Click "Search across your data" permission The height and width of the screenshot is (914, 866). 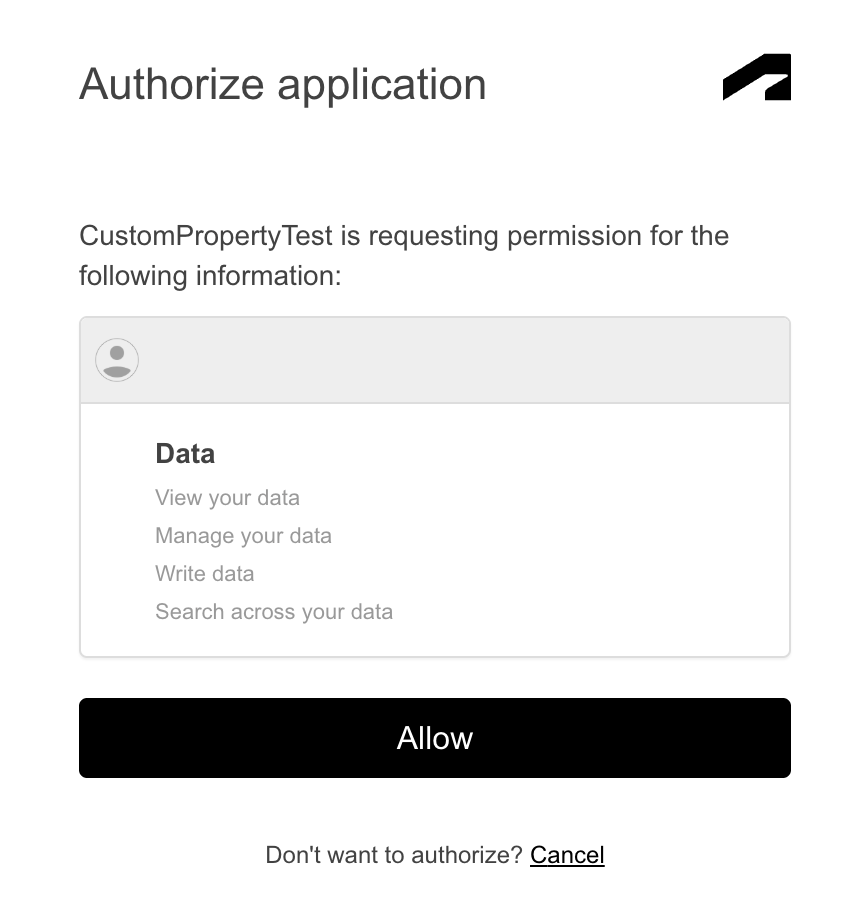tap(274, 612)
